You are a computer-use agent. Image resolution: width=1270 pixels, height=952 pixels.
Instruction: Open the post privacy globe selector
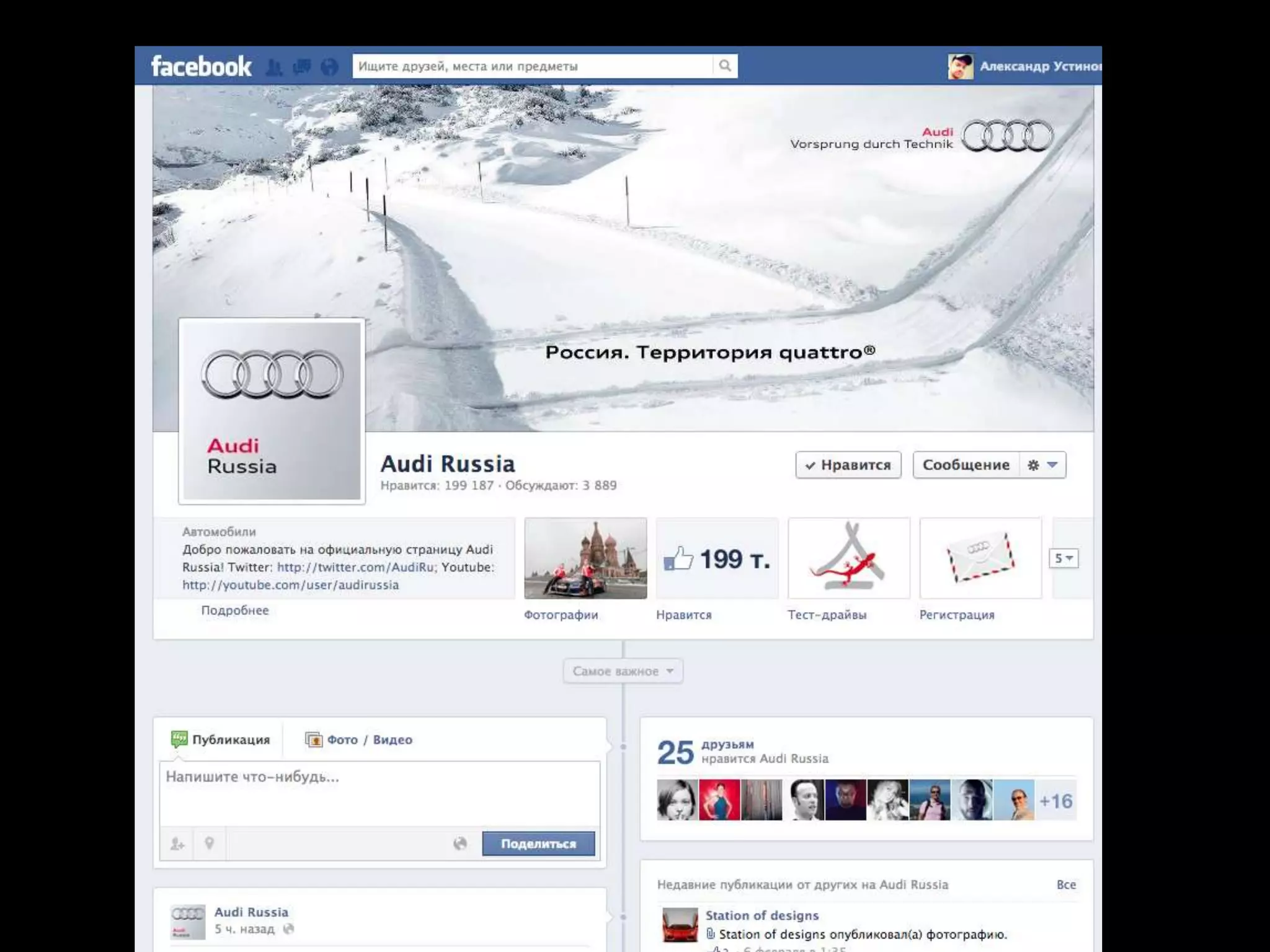(460, 844)
